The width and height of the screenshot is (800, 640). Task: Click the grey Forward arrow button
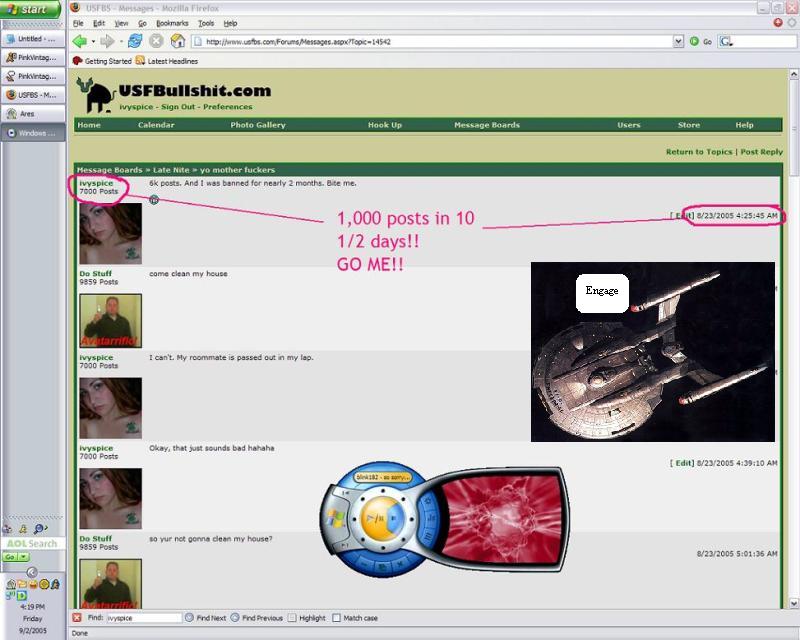coord(107,41)
